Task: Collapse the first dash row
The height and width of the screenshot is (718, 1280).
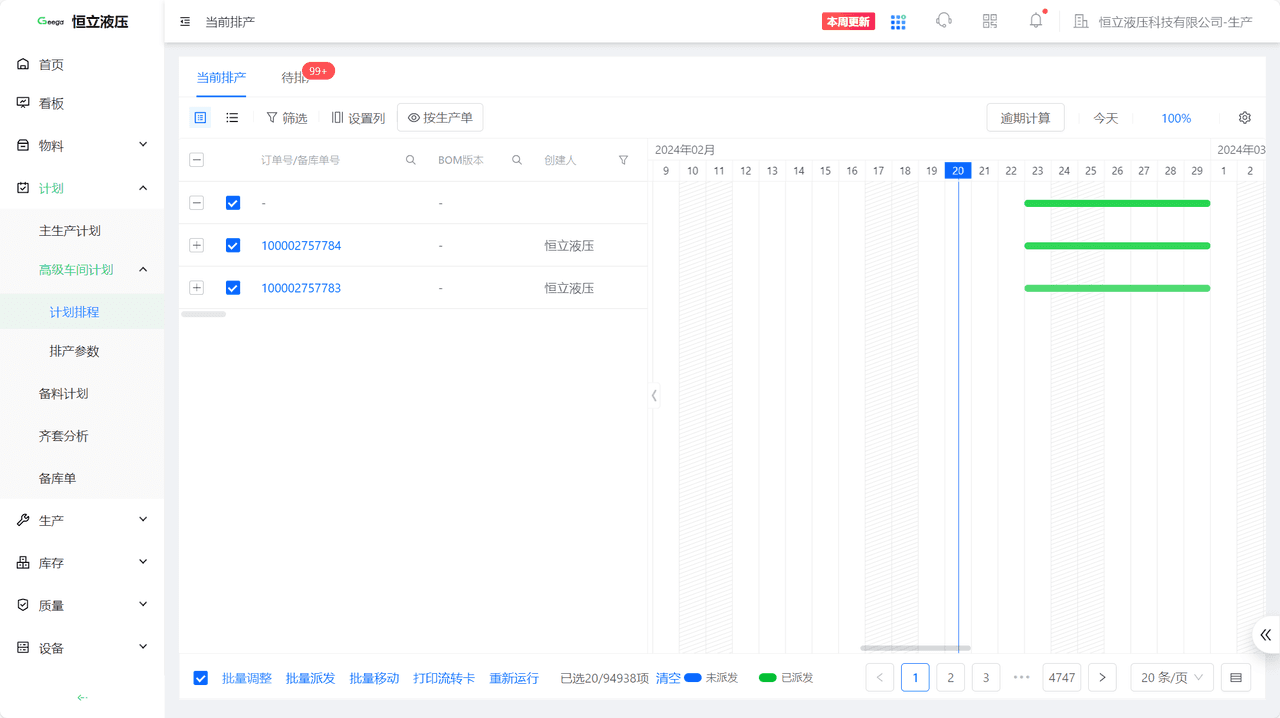Action: (x=196, y=203)
